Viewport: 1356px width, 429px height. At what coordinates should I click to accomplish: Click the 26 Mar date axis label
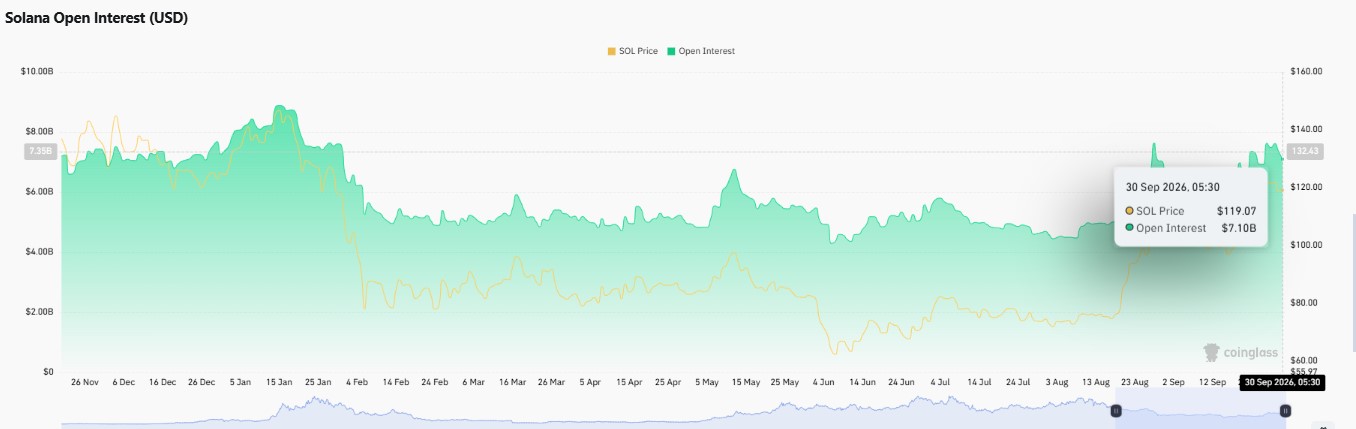551,382
